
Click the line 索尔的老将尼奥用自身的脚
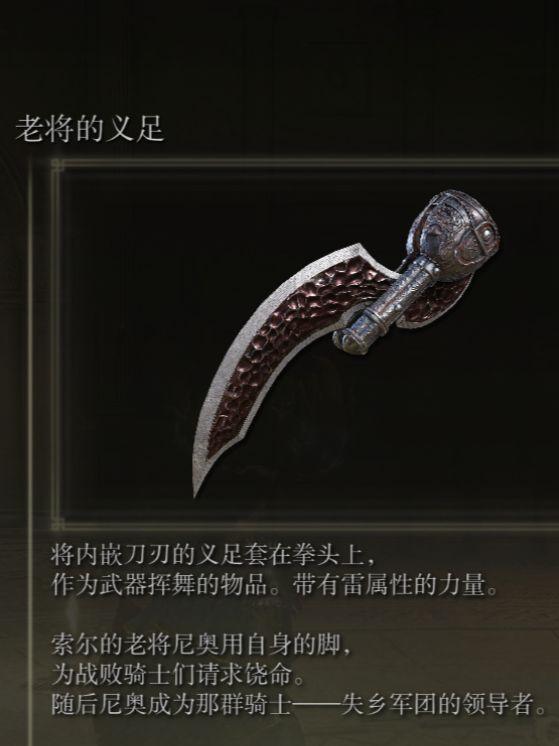coord(201,645)
